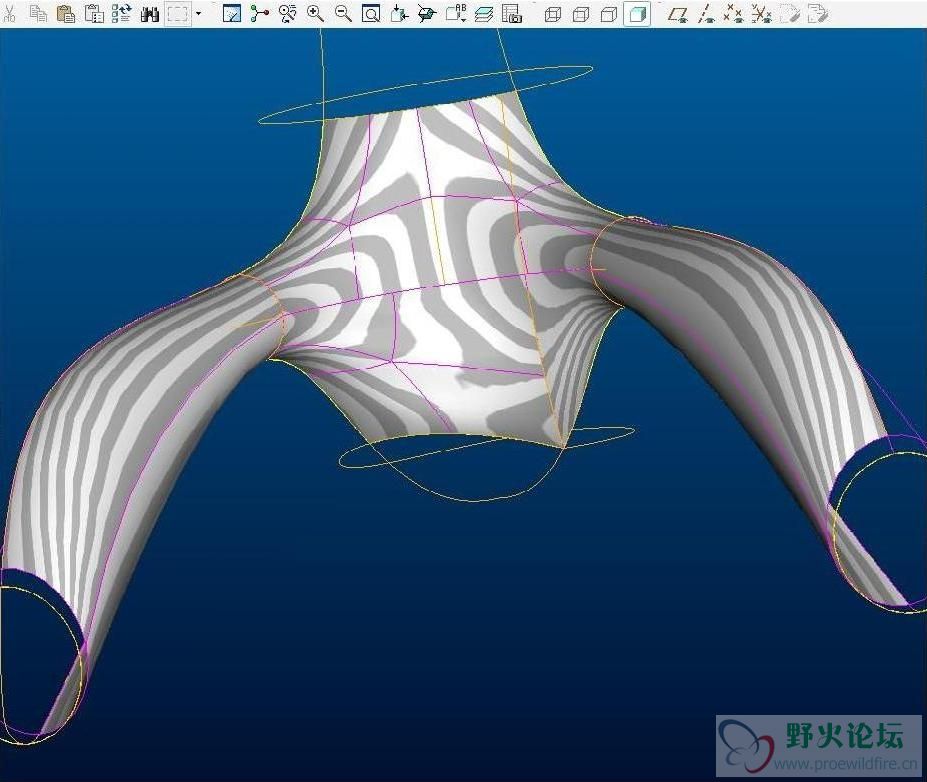This screenshot has height=782, width=927.
Task: Toggle datum axes display
Action: (x=705, y=14)
